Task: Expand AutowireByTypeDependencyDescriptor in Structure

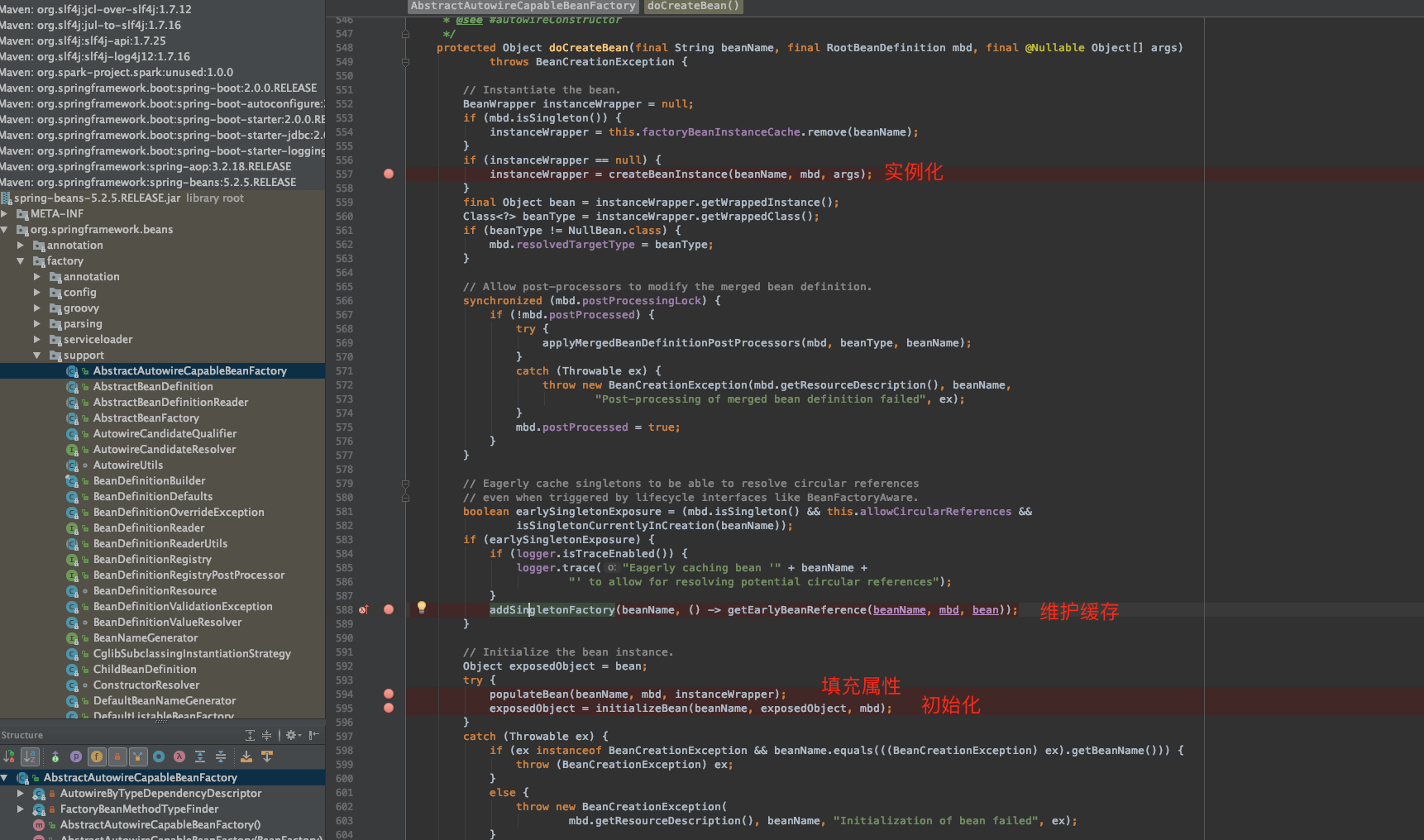Action: (21, 793)
